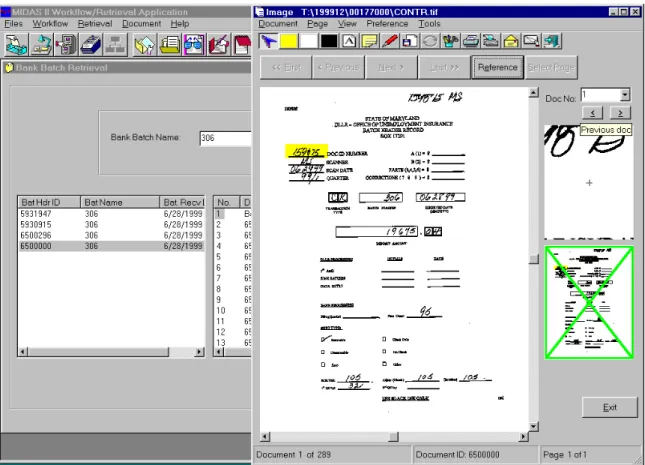
Task: Click the yellow envelope mail icon
Action: click(510, 41)
